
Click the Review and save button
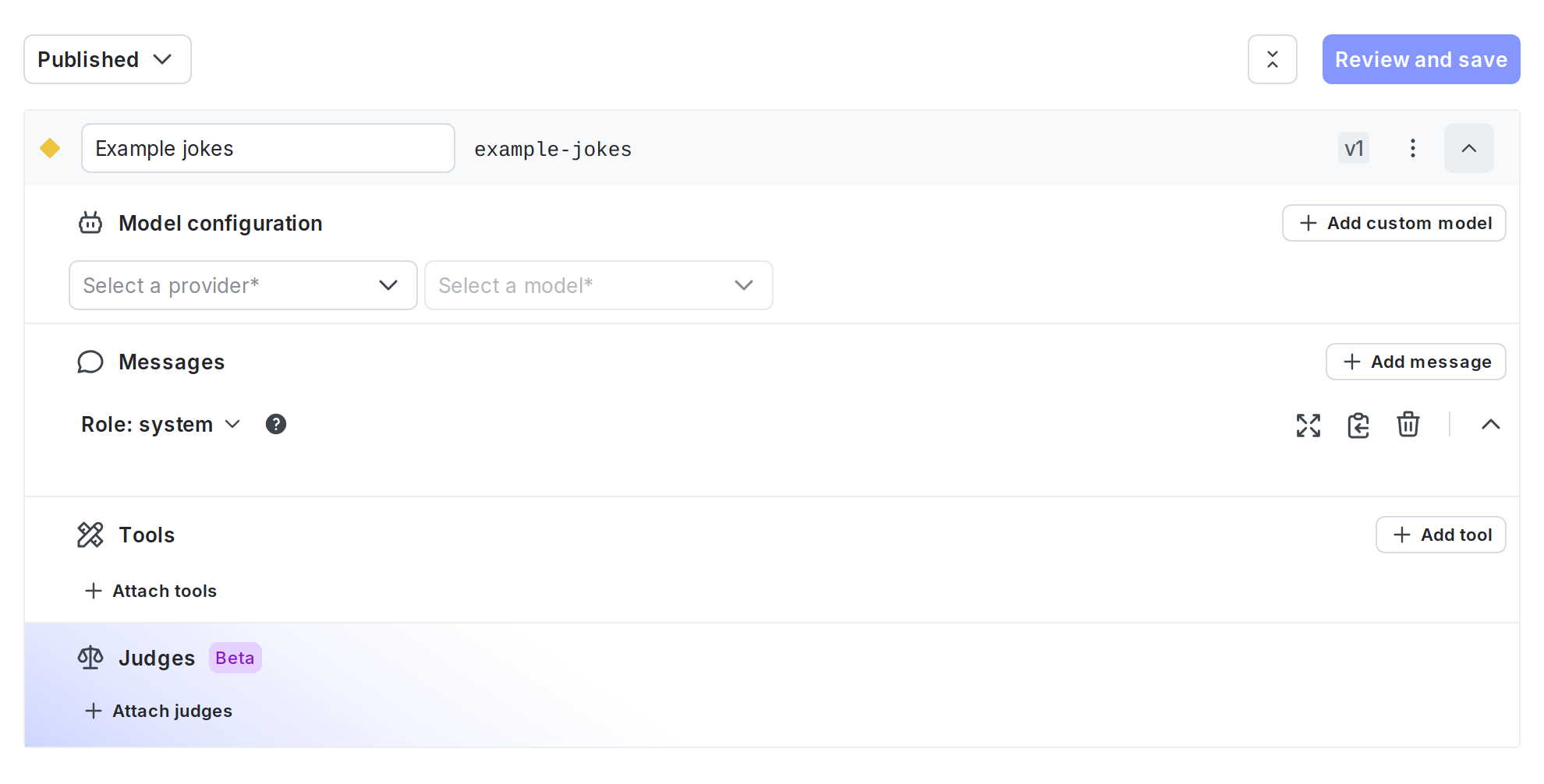click(x=1420, y=59)
